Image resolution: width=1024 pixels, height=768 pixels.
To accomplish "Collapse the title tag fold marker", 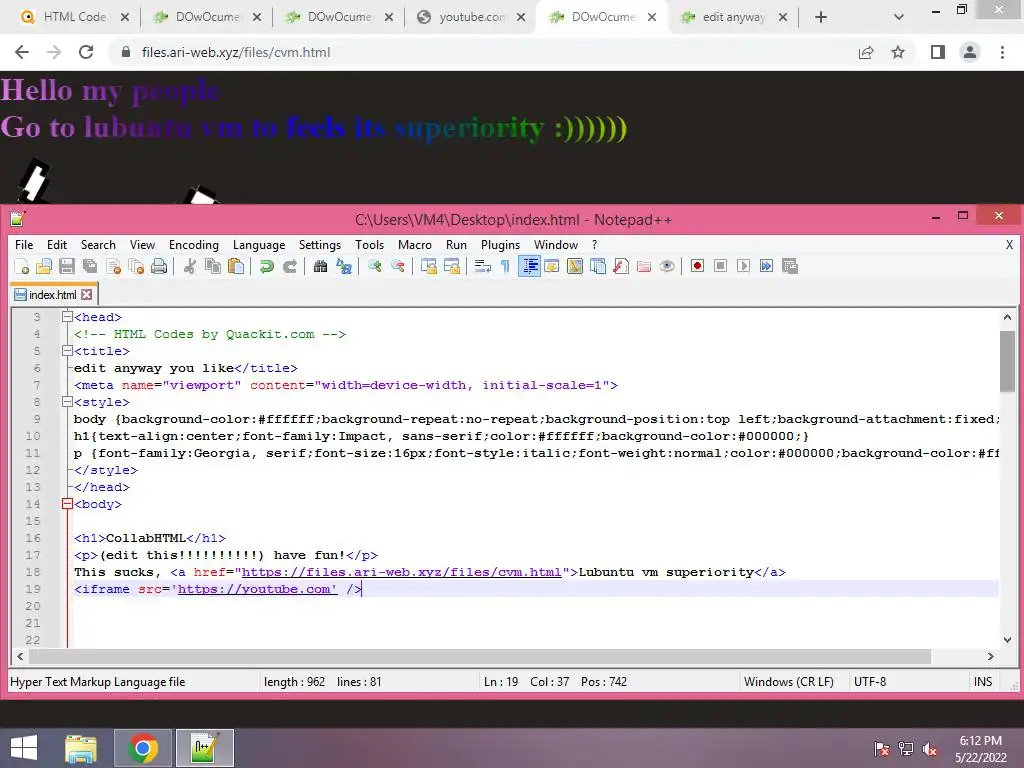I will pyautogui.click(x=67, y=351).
